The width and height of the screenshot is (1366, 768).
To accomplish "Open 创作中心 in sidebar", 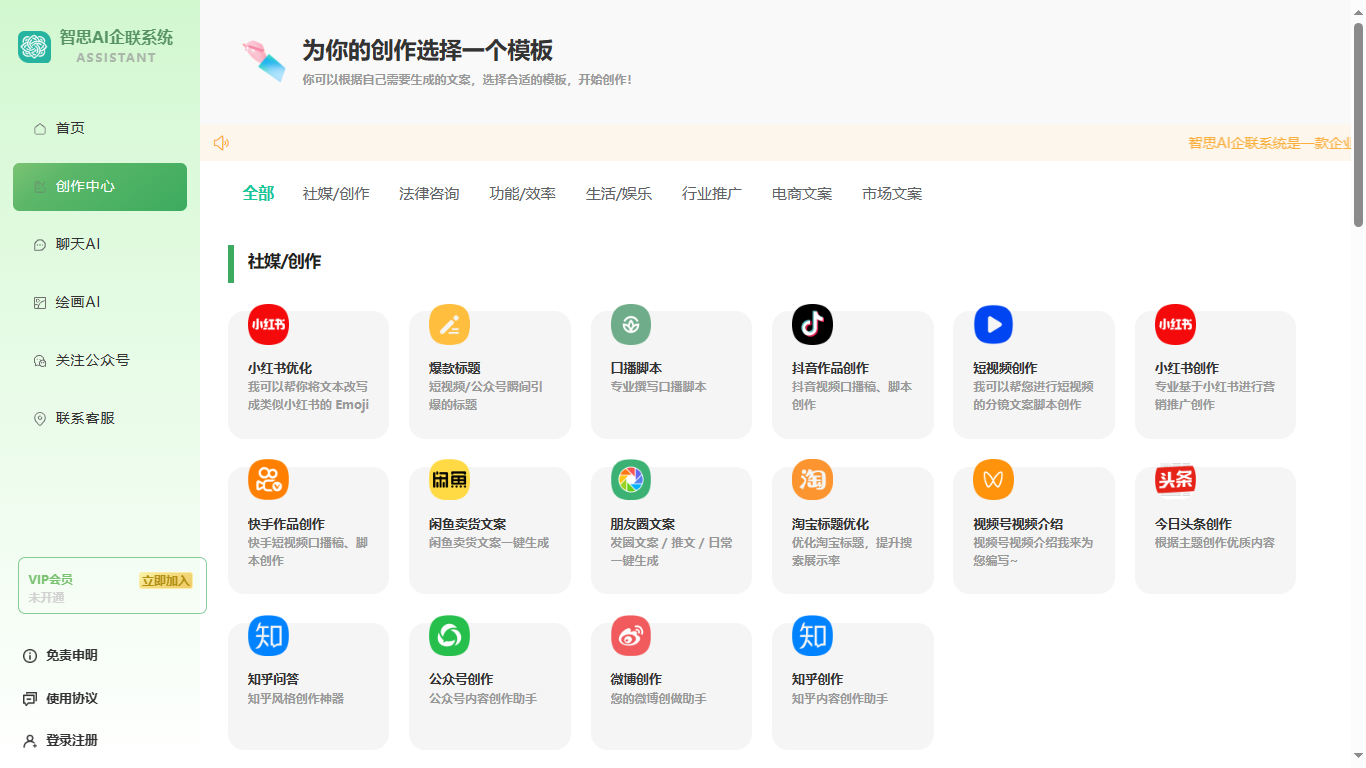I will (x=100, y=187).
